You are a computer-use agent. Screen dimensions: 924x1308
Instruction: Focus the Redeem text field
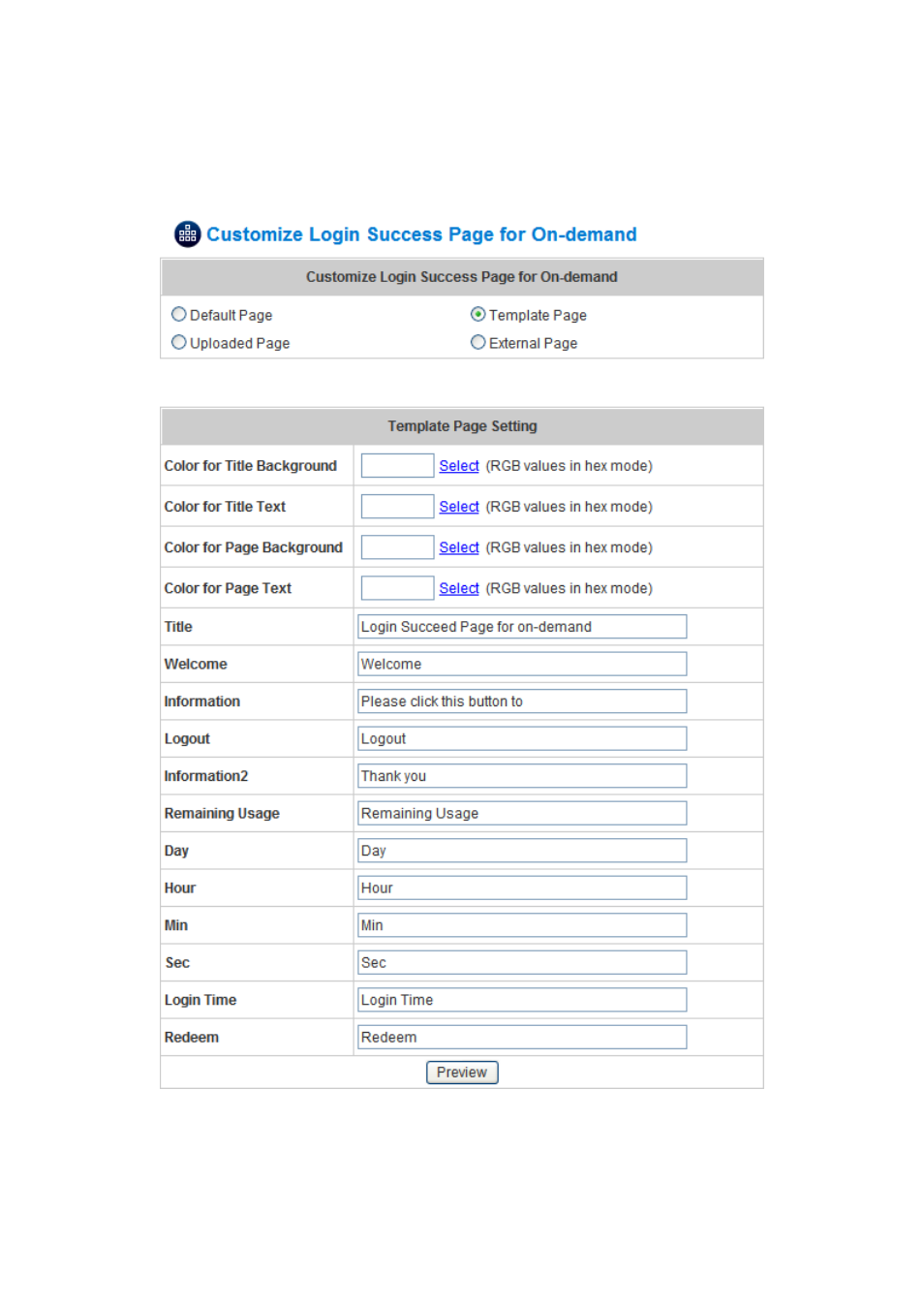[x=522, y=1037]
